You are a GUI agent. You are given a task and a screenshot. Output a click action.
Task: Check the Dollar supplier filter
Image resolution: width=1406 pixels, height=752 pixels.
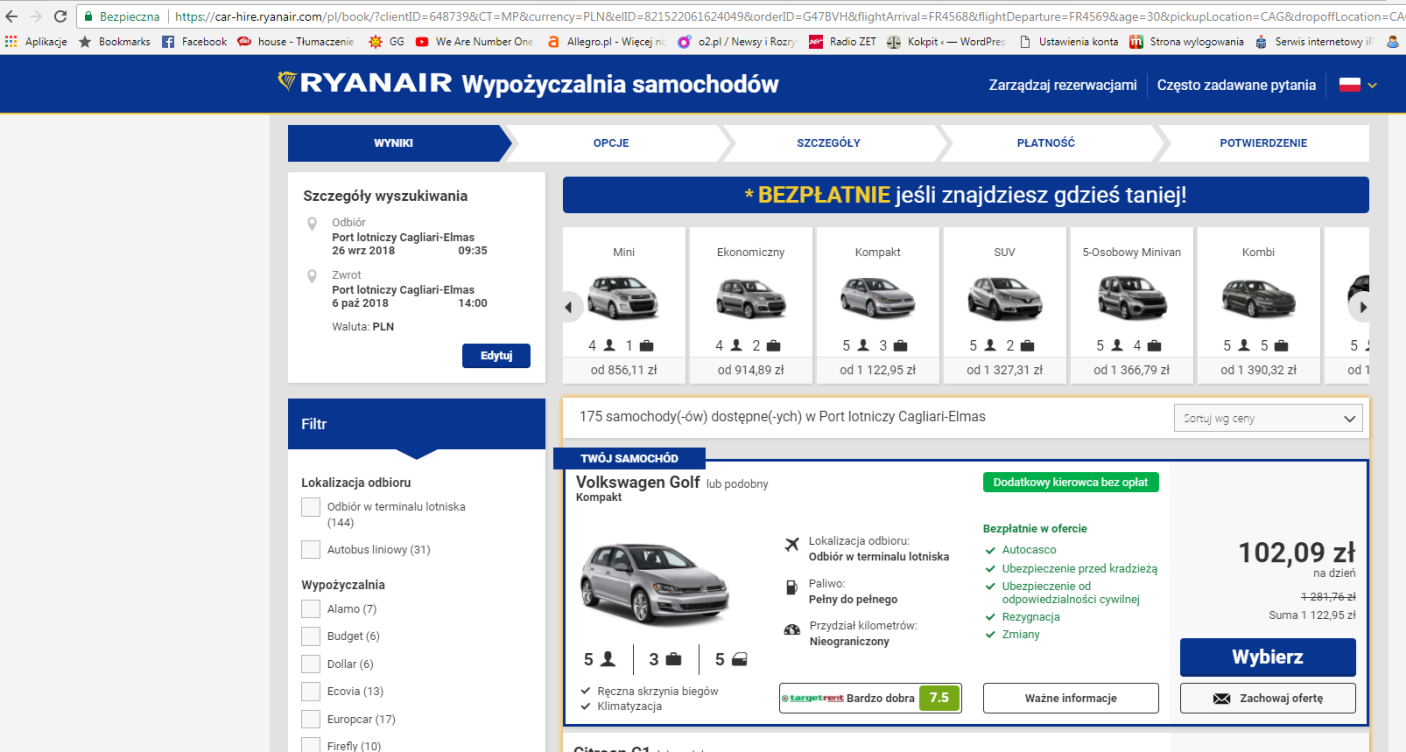311,664
